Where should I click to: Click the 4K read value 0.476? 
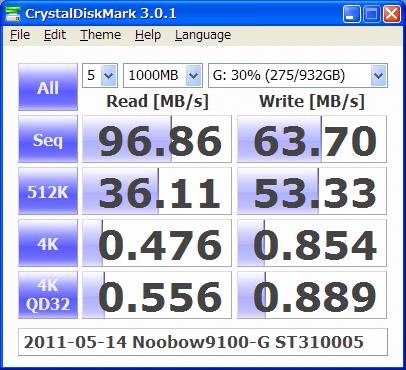click(x=157, y=243)
